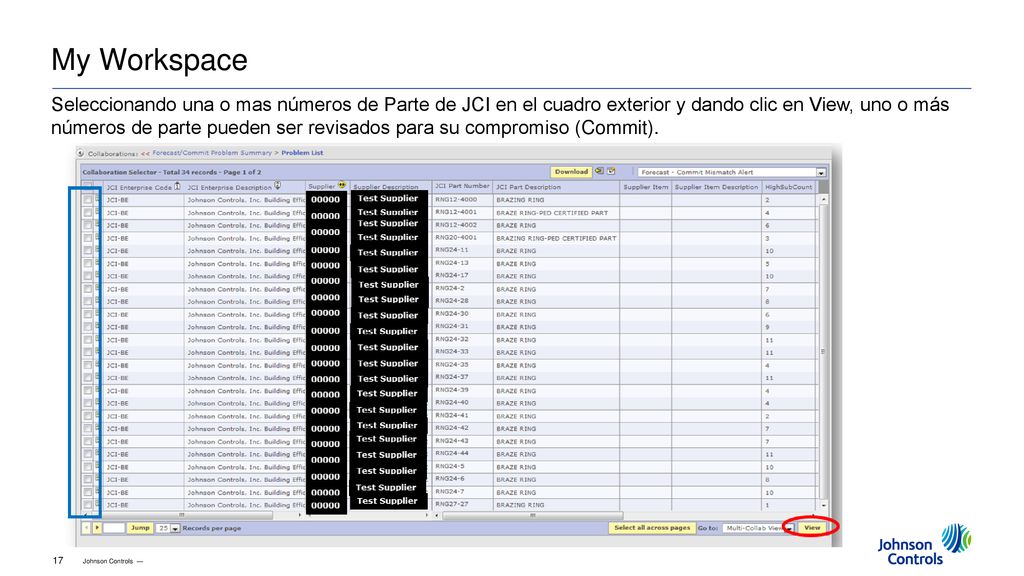Select checkbox for part RNG12-4002
Screen dimensions: 1024x576
pos(88,225)
